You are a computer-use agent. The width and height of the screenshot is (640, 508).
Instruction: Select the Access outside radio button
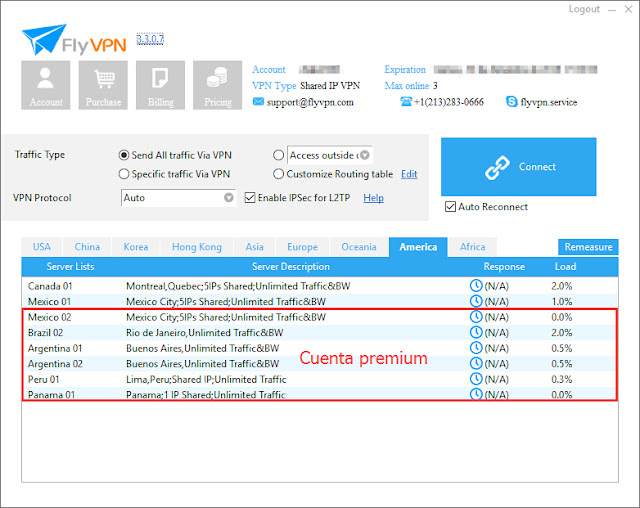[x=278, y=155]
